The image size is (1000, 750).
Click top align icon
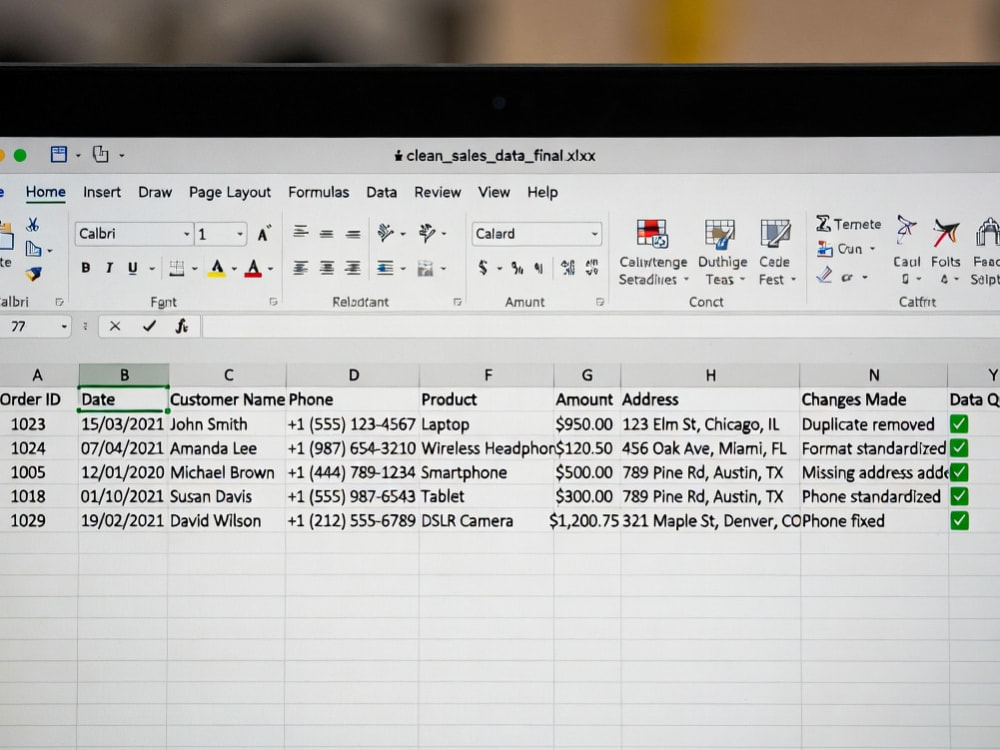click(300, 233)
